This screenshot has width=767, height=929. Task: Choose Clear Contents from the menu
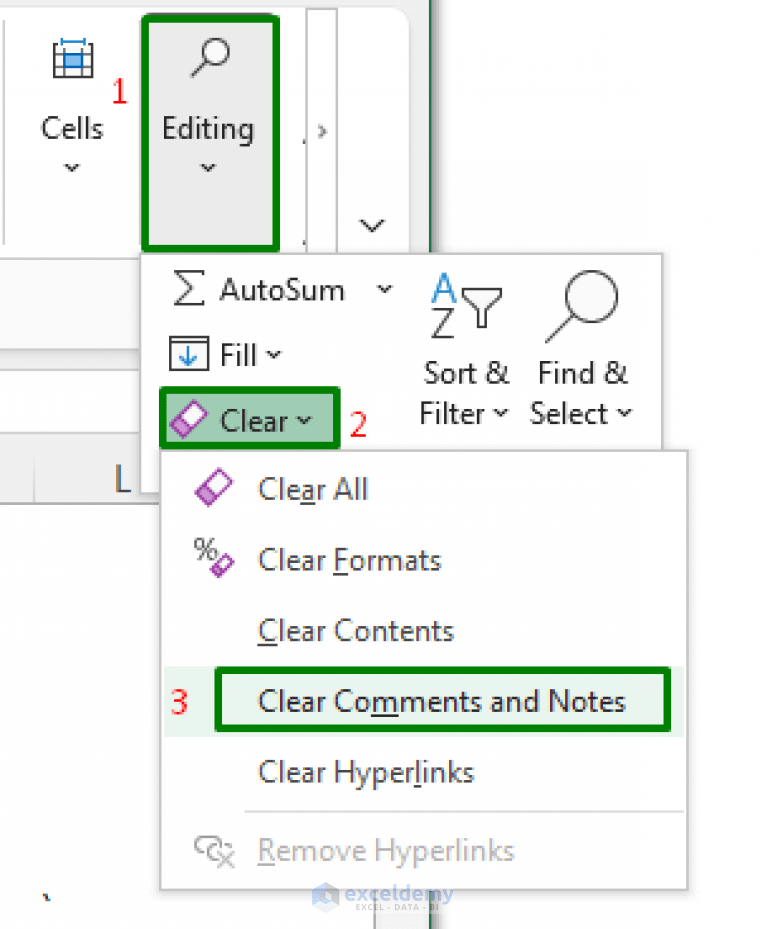[355, 630]
